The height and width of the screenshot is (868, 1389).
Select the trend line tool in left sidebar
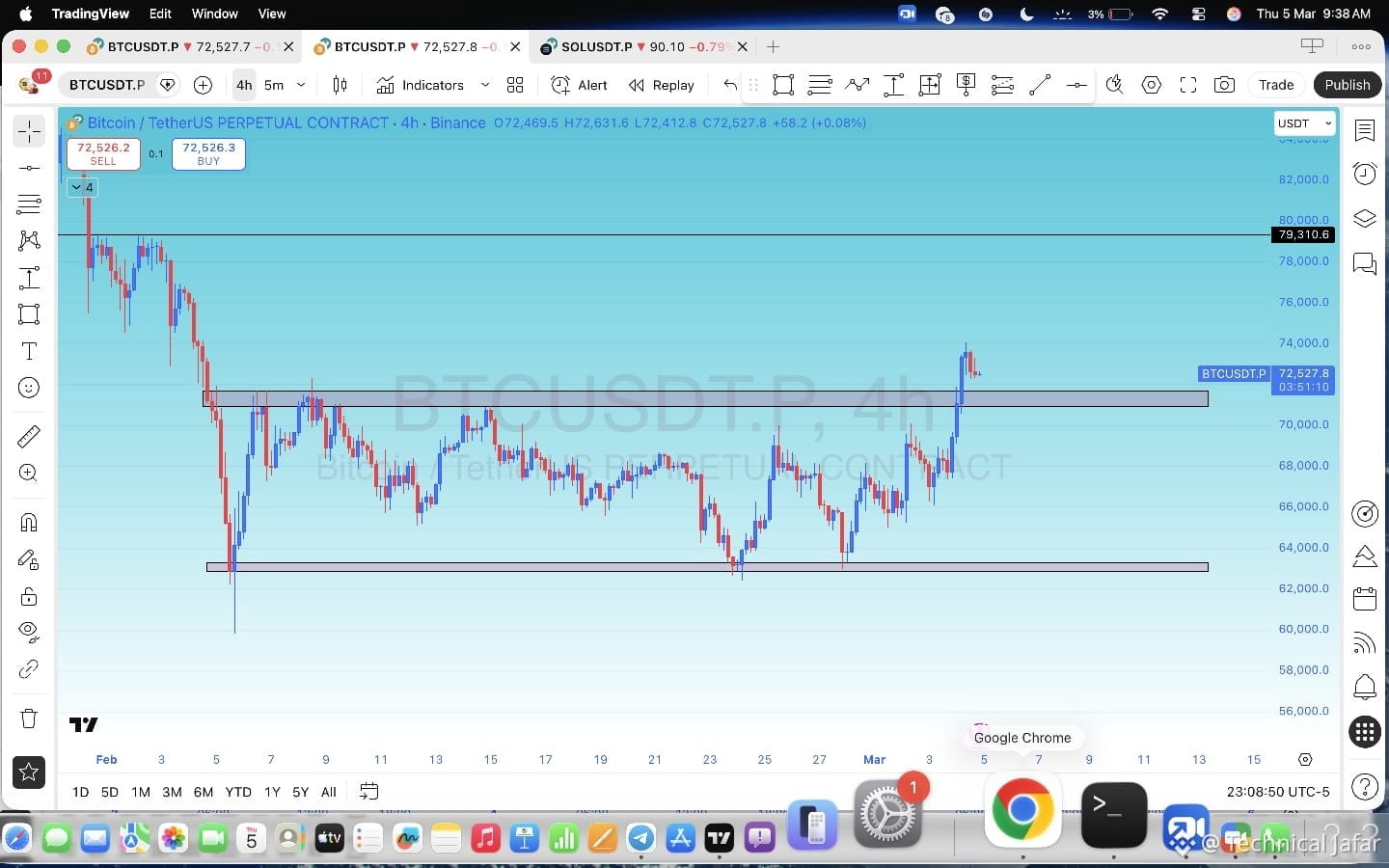29,168
